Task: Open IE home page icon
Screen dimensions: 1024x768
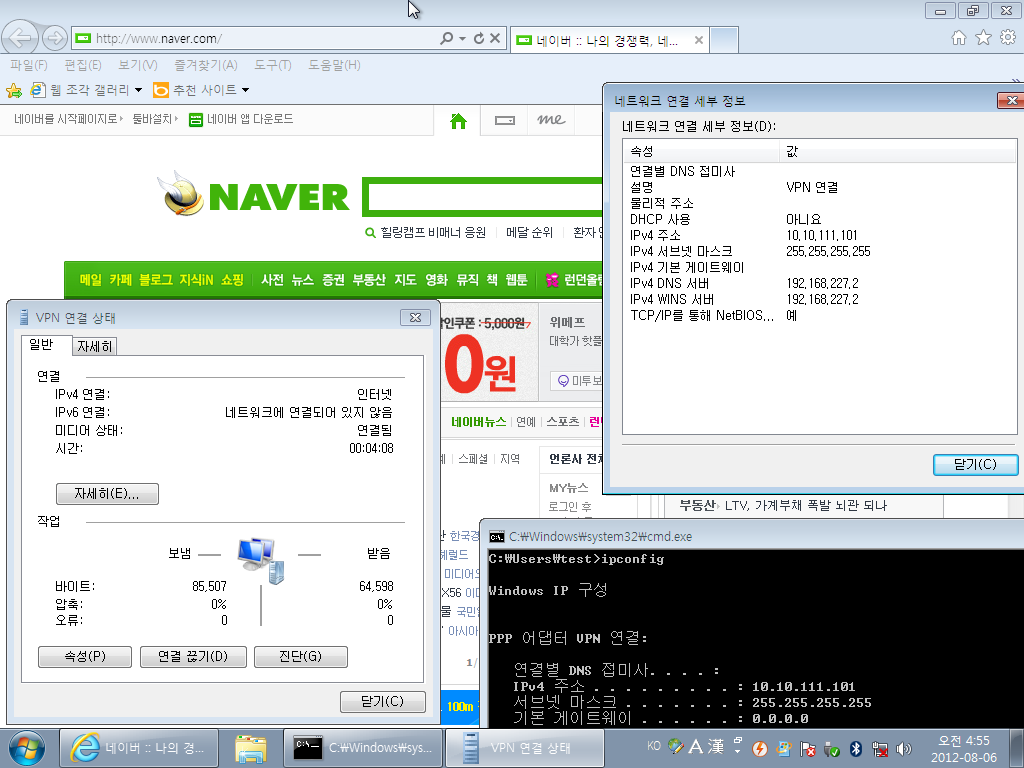Action: click(958, 38)
